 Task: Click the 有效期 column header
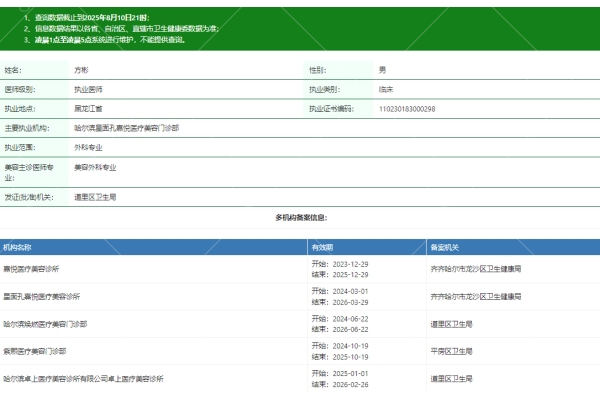click(x=322, y=248)
